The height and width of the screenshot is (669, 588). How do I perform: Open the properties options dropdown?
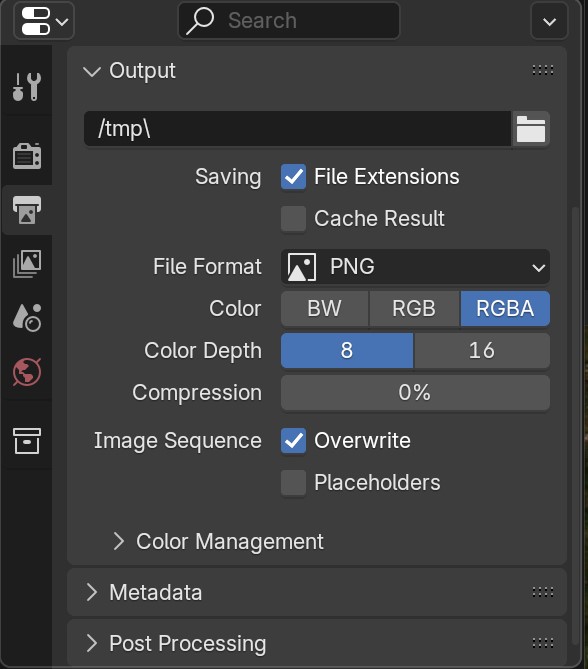[x=549, y=21]
